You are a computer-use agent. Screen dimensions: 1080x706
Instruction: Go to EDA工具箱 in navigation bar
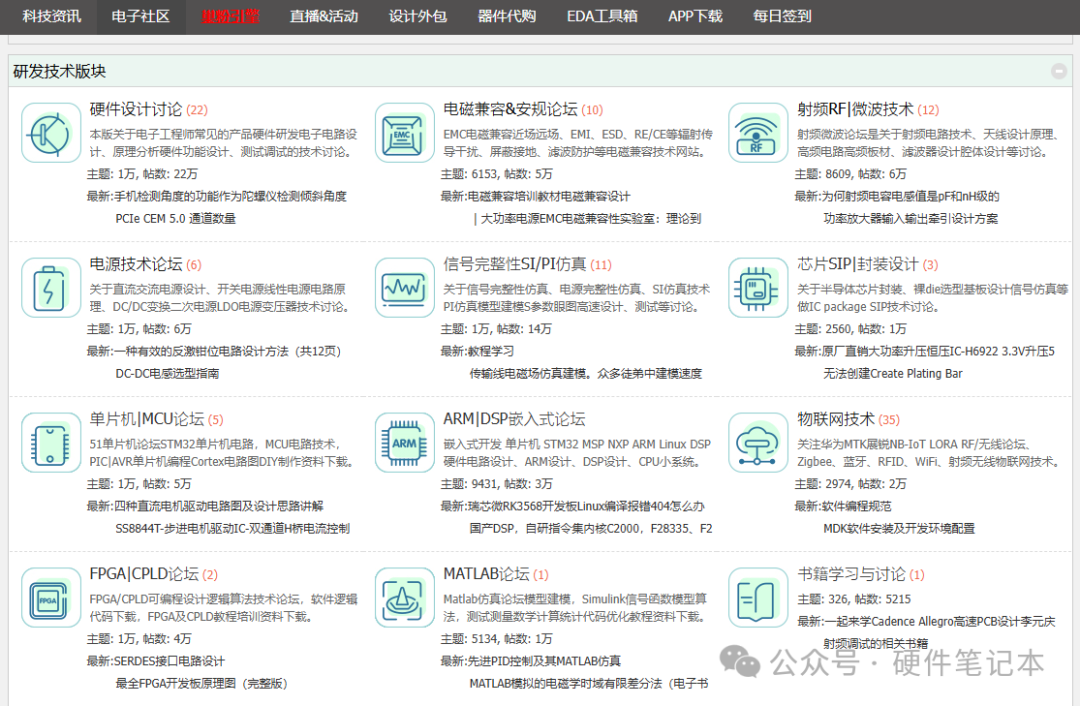(x=602, y=16)
